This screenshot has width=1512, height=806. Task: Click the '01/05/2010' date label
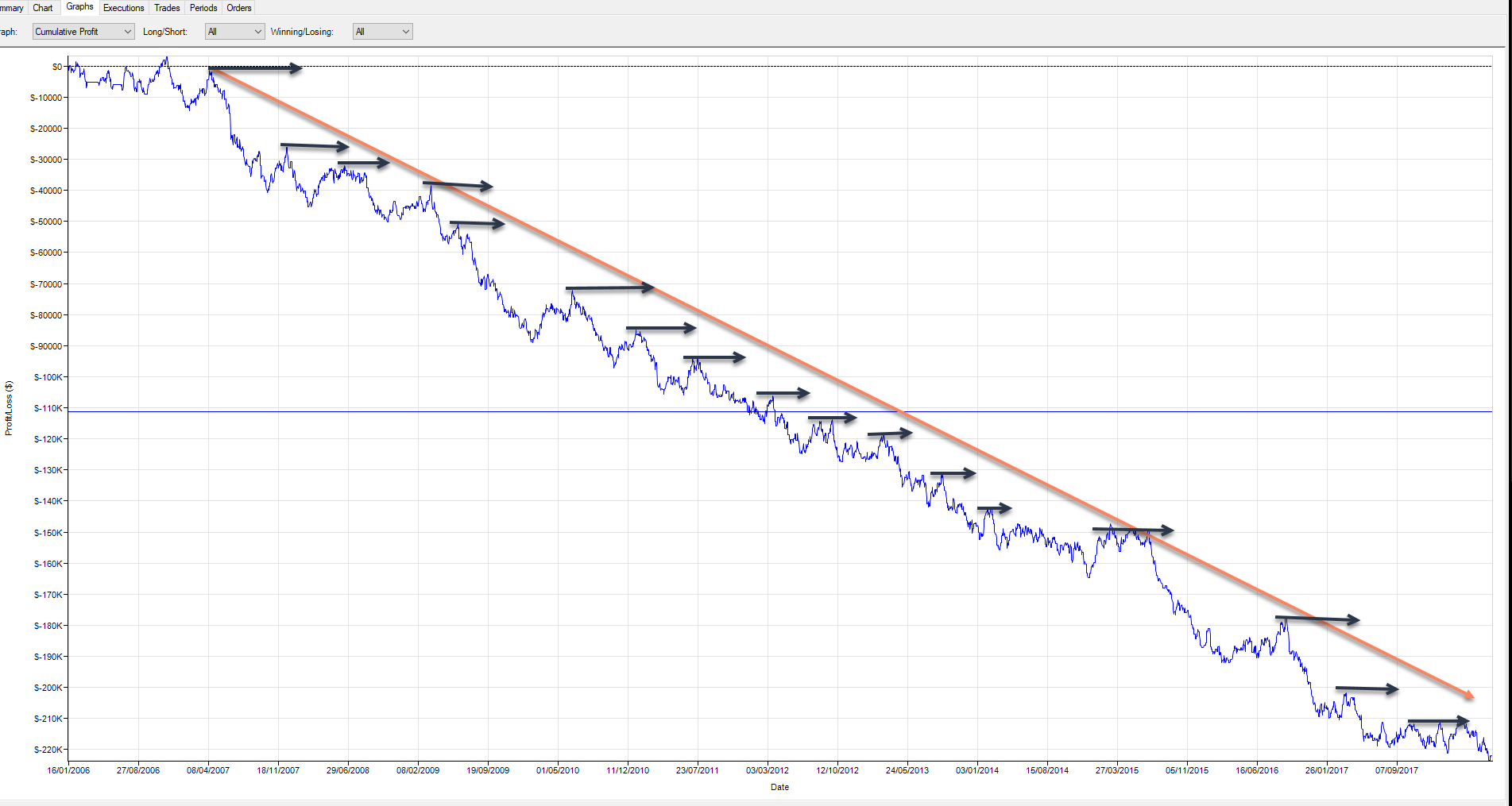558,770
